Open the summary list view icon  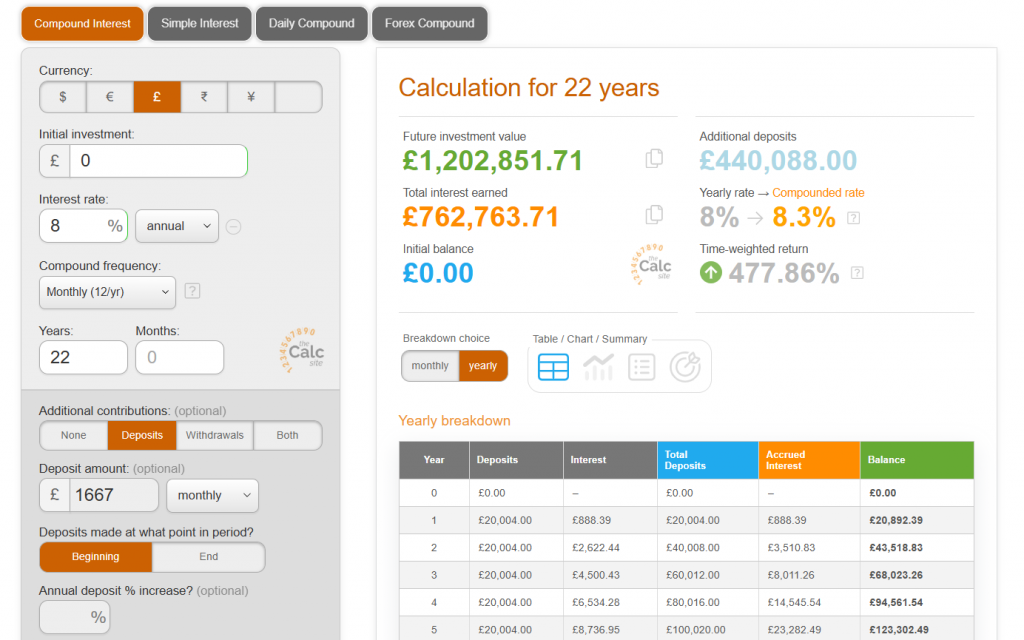coord(641,367)
